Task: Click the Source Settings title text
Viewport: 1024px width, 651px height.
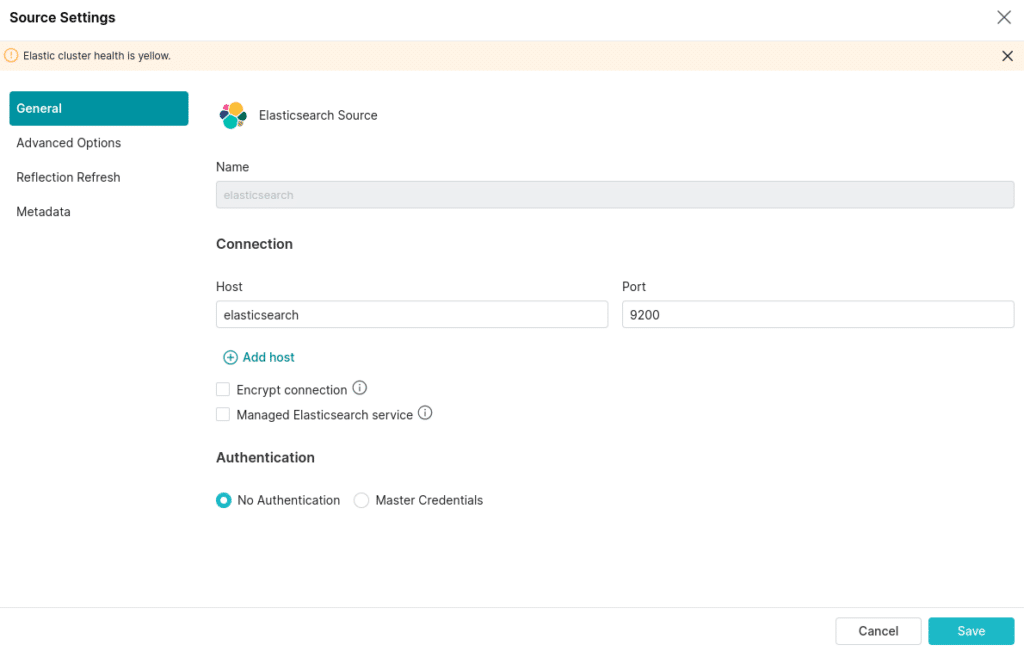Action: point(62,18)
